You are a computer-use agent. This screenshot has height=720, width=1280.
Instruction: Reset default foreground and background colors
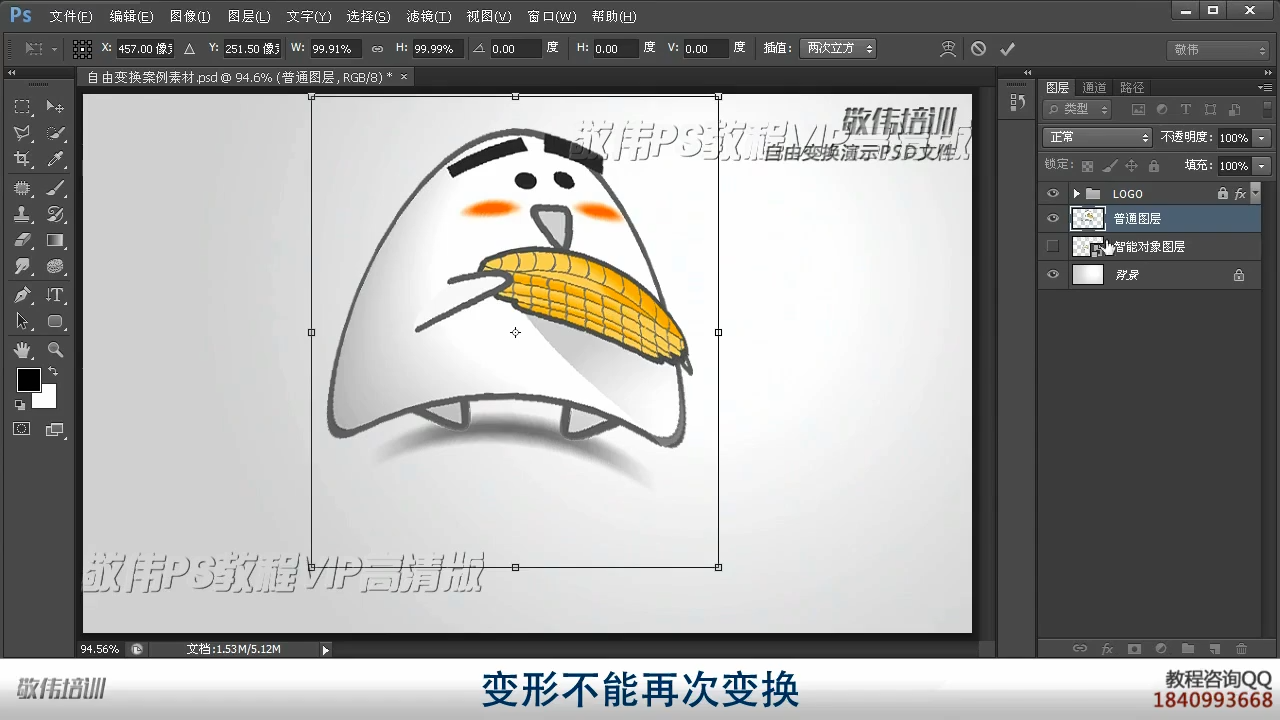[x=20, y=405]
